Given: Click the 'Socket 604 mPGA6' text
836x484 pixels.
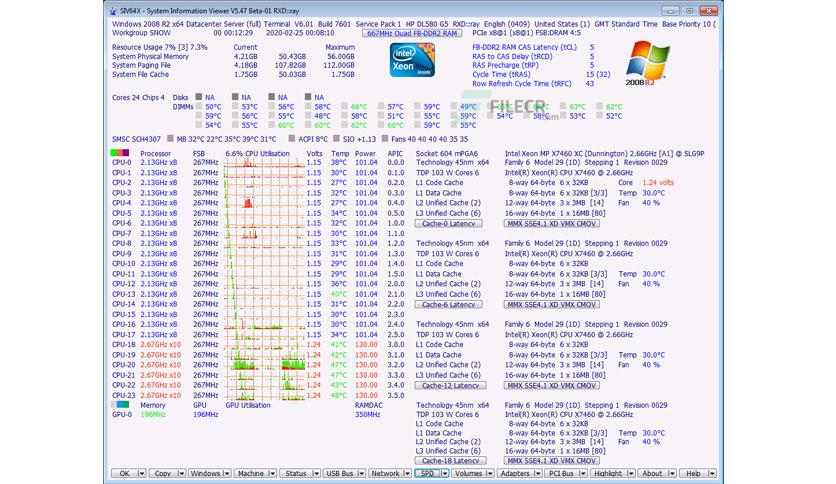Looking at the screenshot, I should [447, 154].
